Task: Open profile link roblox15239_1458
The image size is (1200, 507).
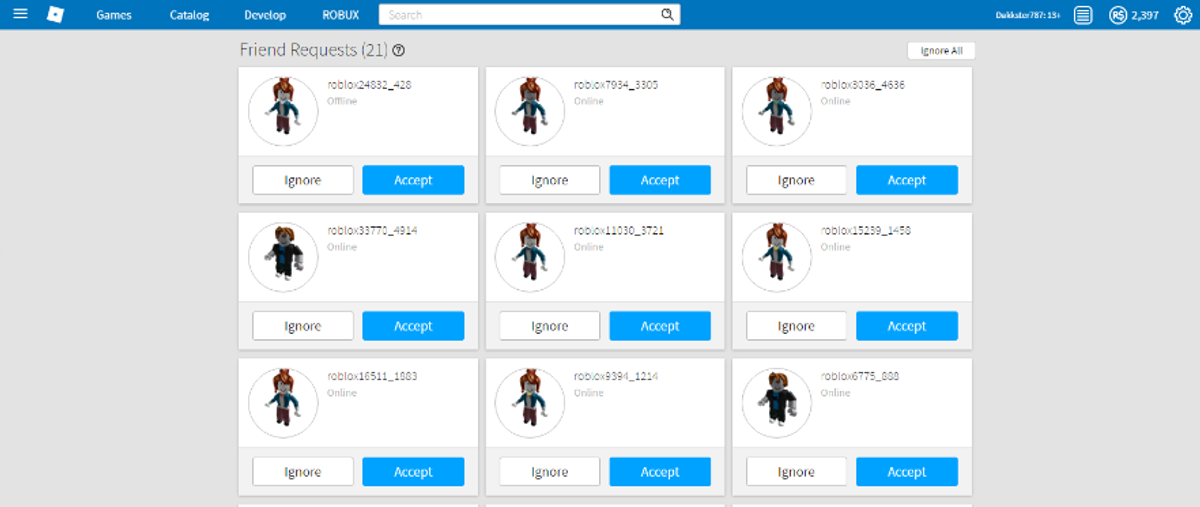Action: [866, 231]
